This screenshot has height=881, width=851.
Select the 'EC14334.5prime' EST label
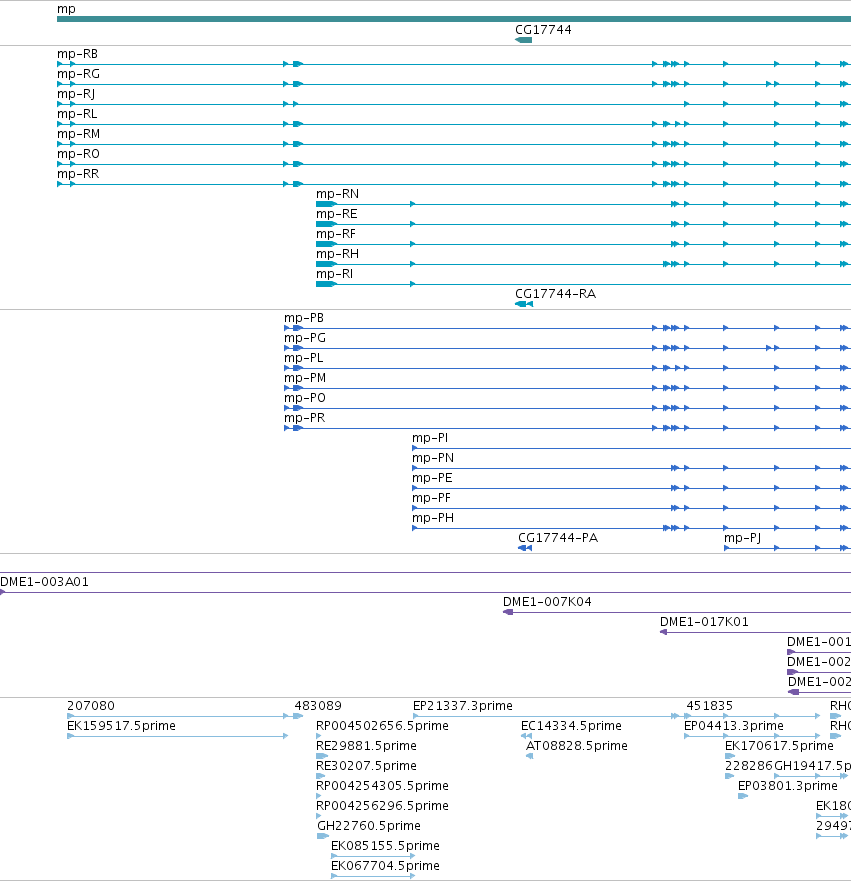571,726
